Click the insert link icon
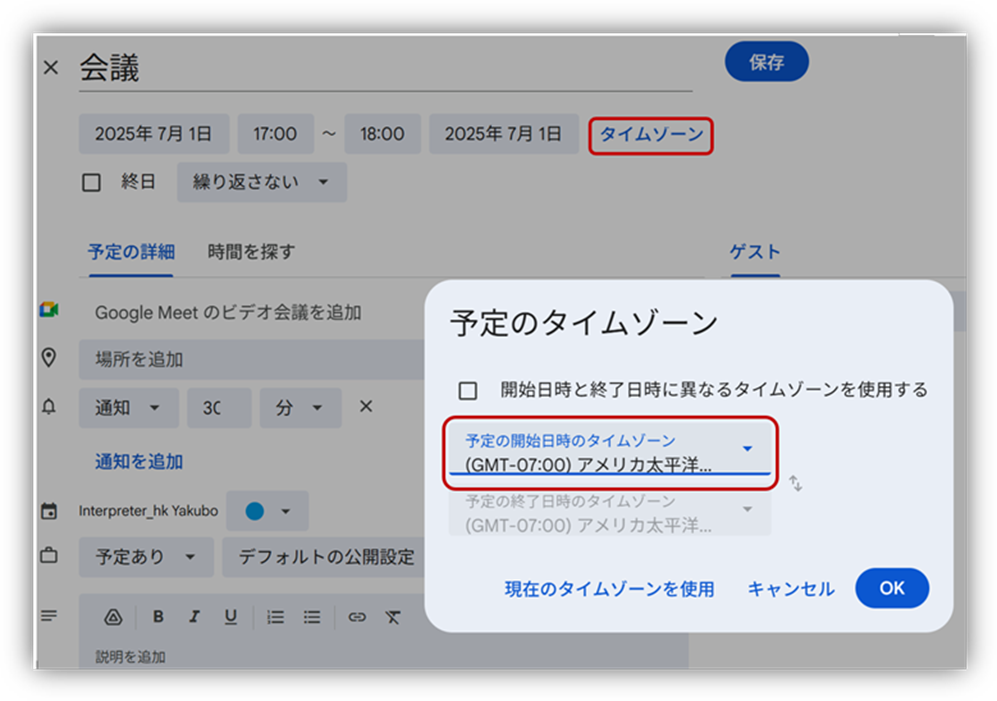This screenshot has width=997, height=701. click(357, 617)
